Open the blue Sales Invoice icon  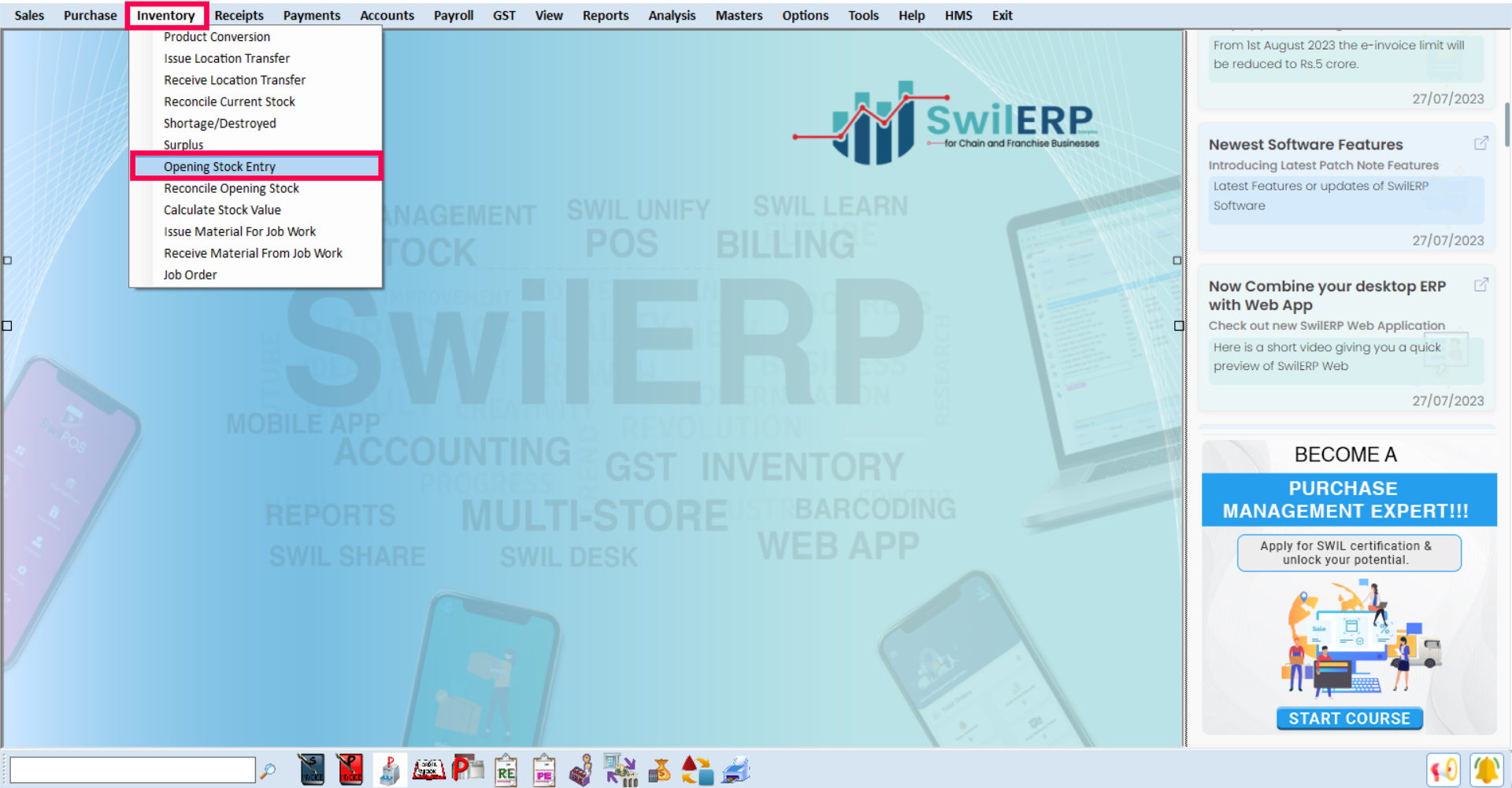click(312, 770)
